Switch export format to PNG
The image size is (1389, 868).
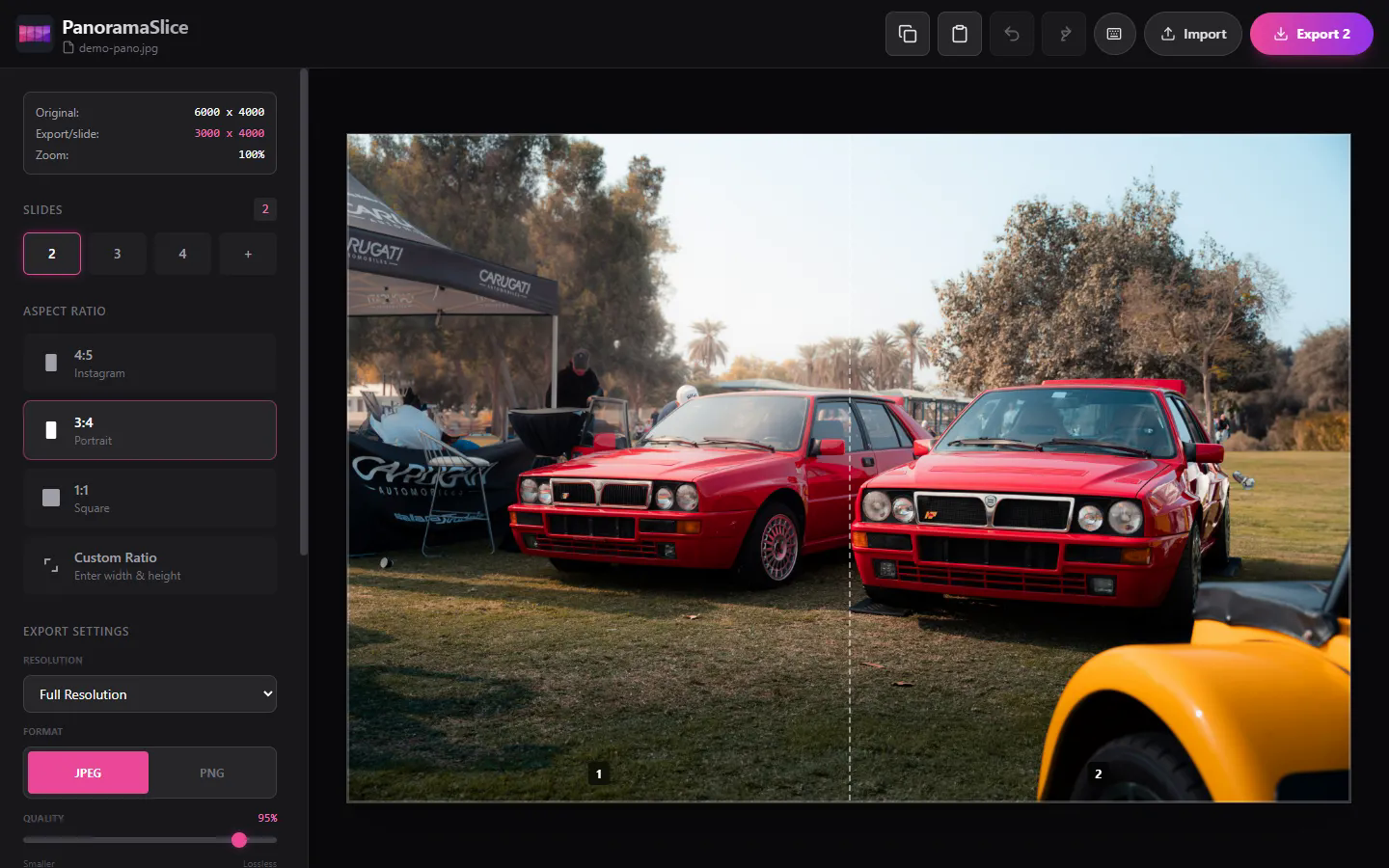[x=211, y=773]
